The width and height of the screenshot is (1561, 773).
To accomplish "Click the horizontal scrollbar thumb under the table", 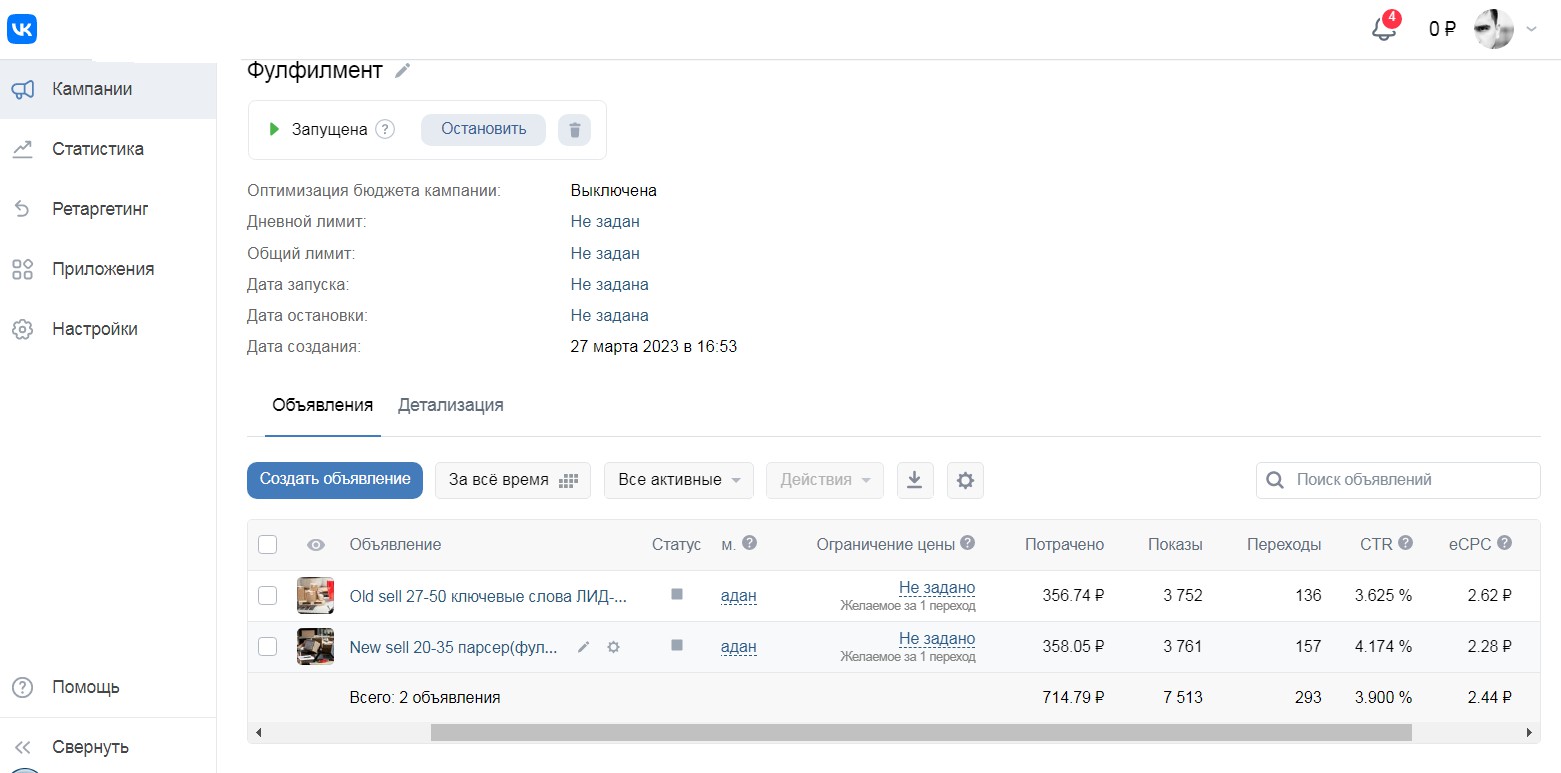I will pos(921,733).
